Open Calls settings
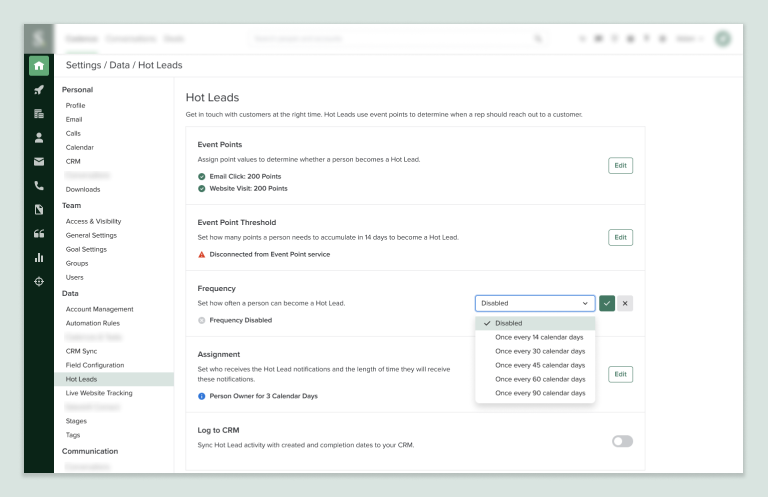The image size is (768, 497). [x=73, y=133]
